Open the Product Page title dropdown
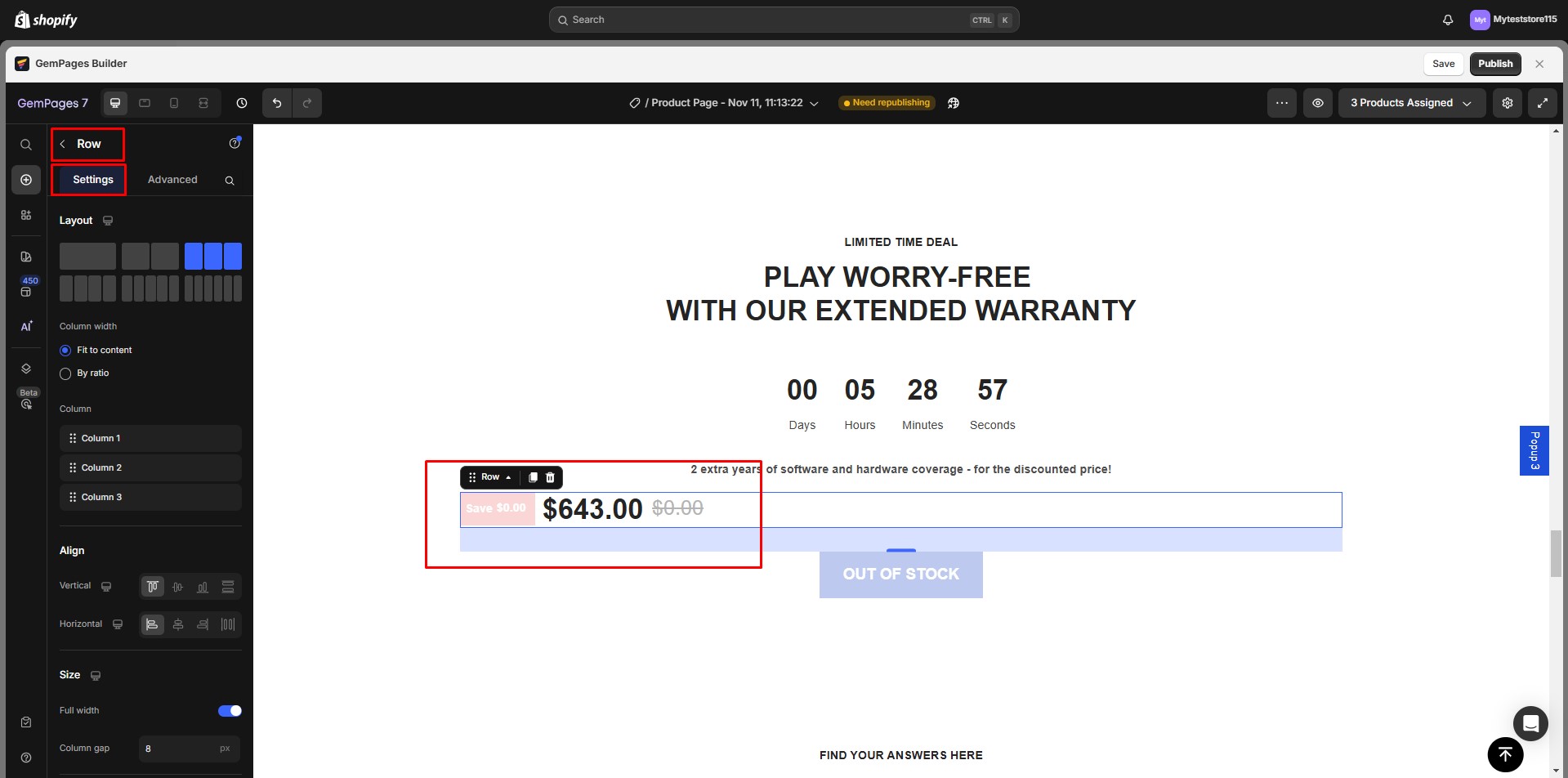The image size is (1568, 778). (x=724, y=103)
